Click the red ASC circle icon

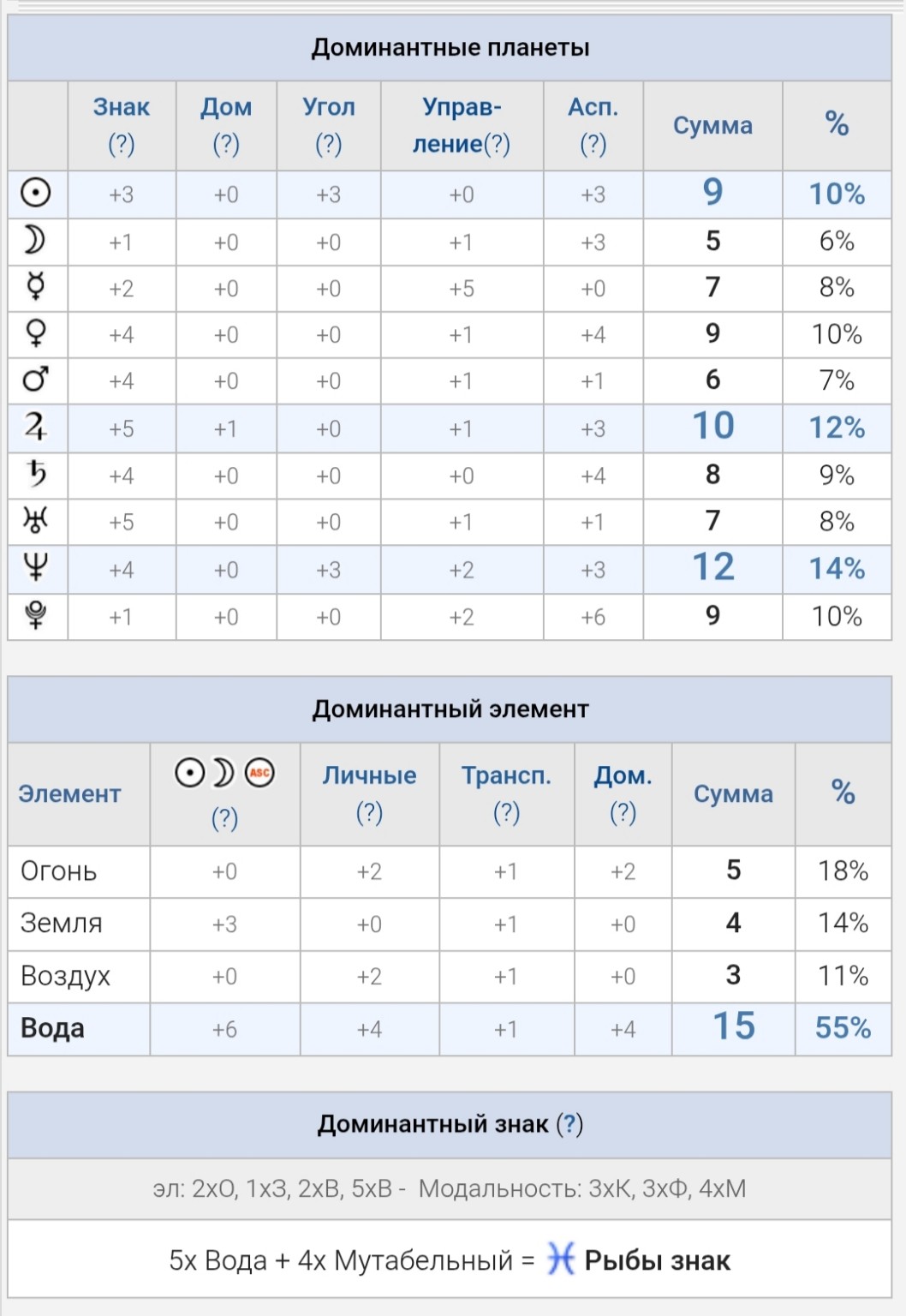pos(259,773)
